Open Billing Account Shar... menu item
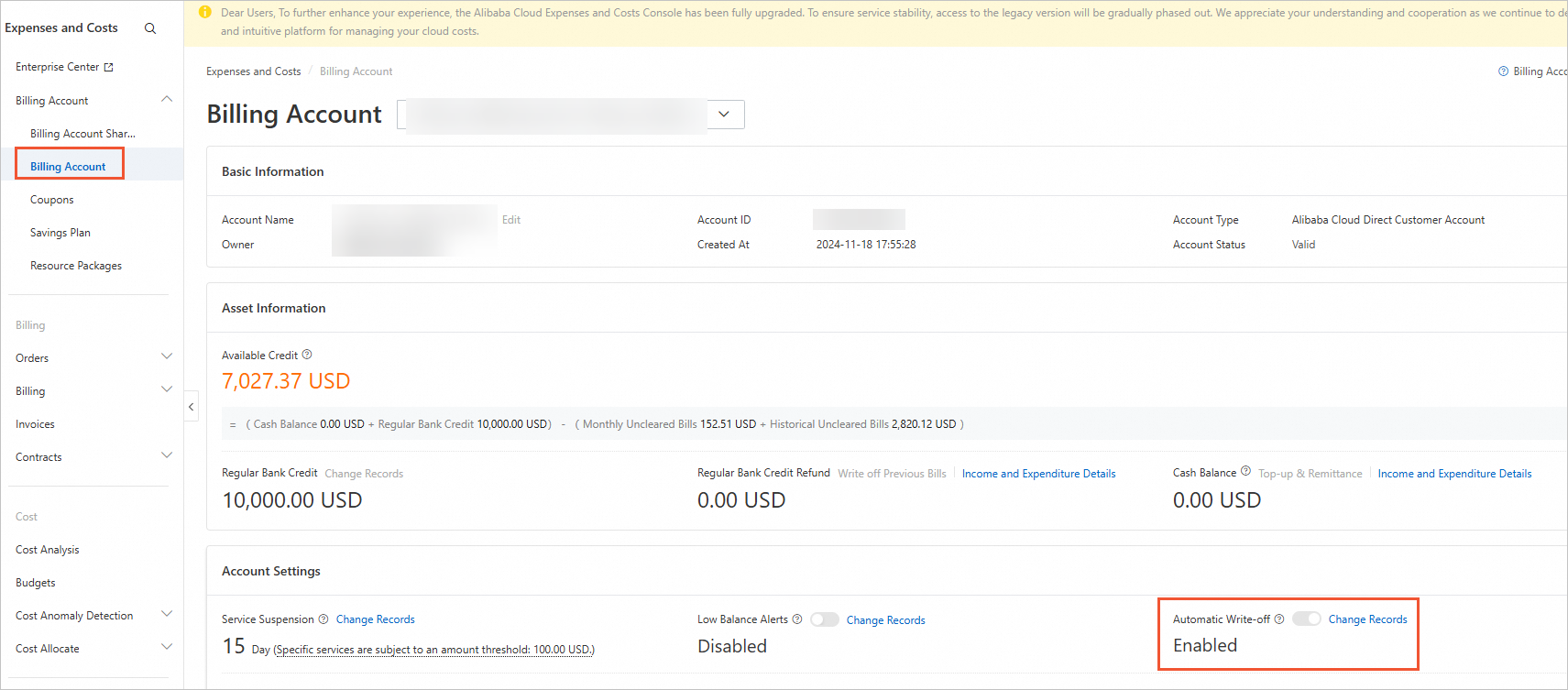 click(82, 134)
